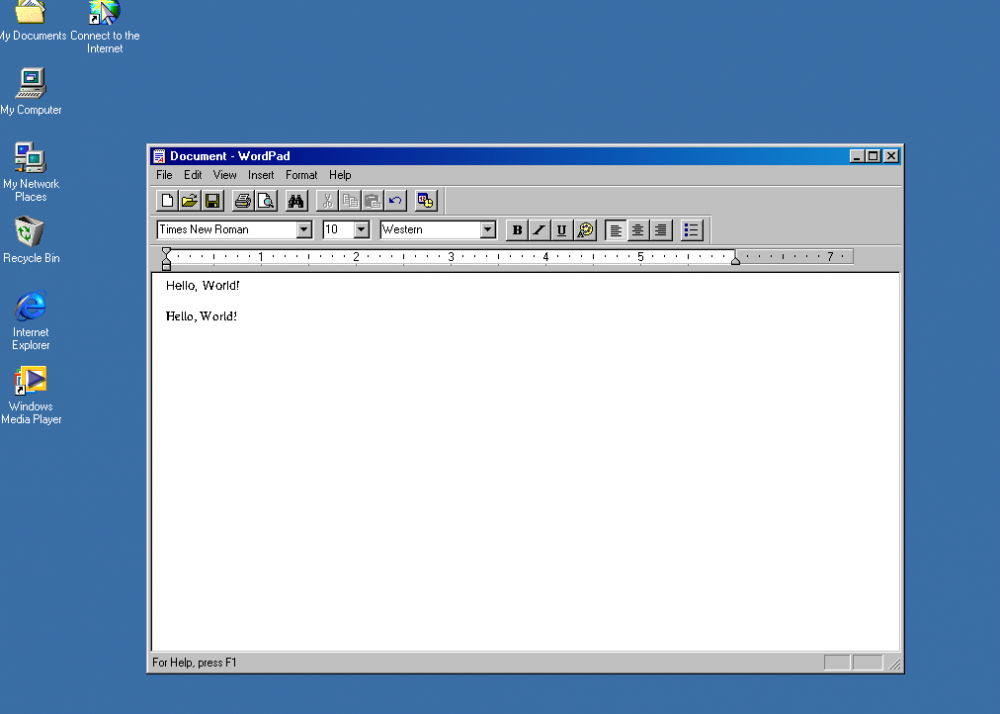1000x714 pixels.
Task: Open the Insert menu
Action: 260,174
